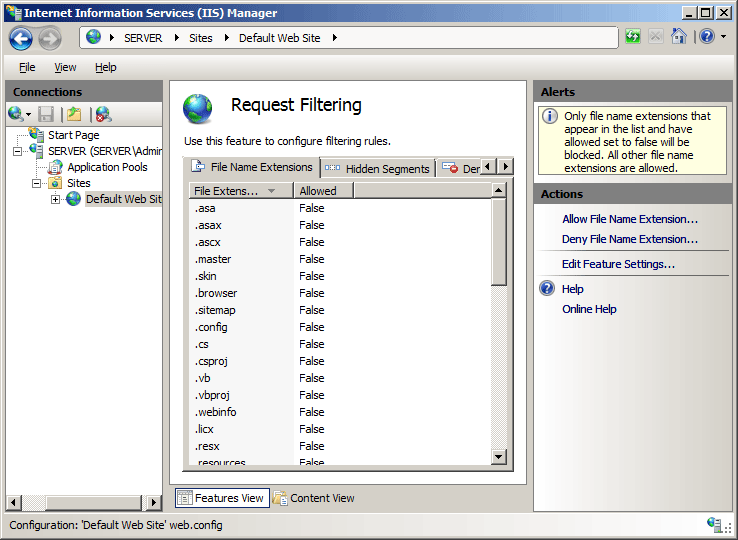
Task: Switch to Features View
Action: point(222,498)
